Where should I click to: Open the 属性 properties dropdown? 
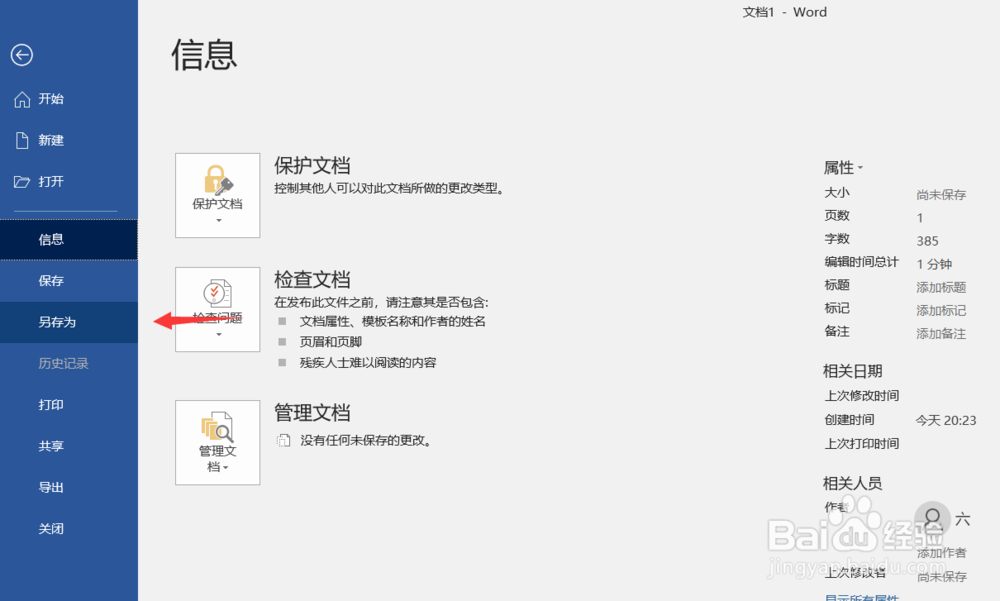point(844,166)
